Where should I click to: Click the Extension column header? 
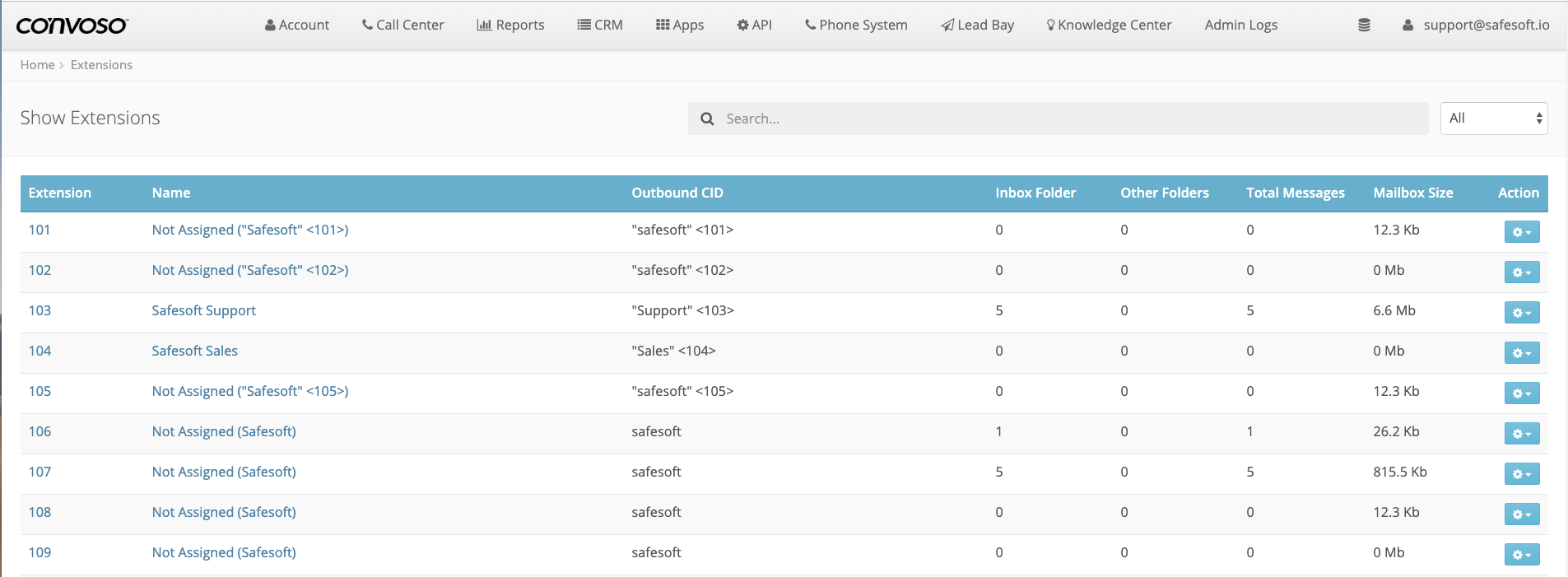point(60,193)
